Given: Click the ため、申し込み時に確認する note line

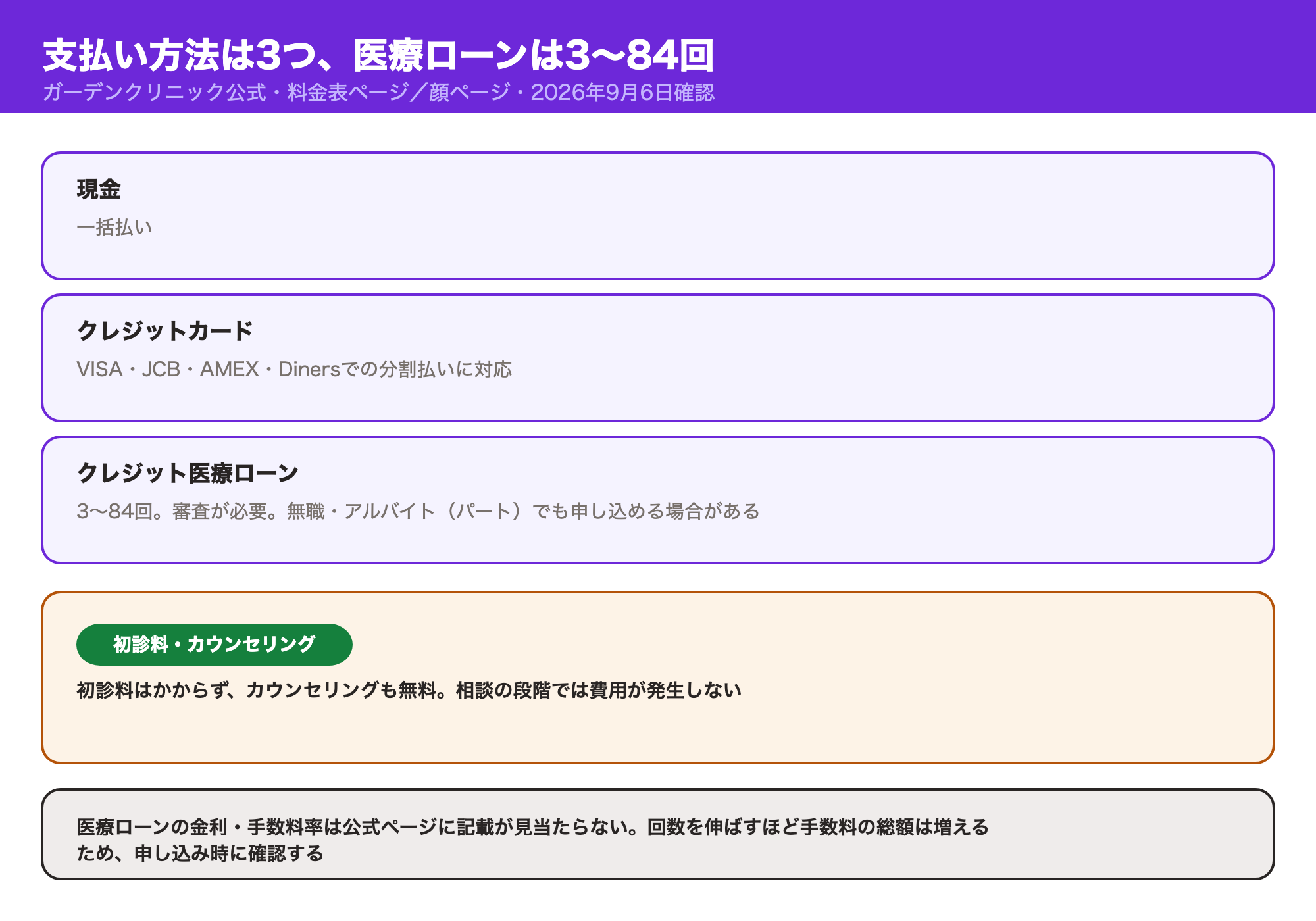Looking at the screenshot, I should click(x=200, y=853).
